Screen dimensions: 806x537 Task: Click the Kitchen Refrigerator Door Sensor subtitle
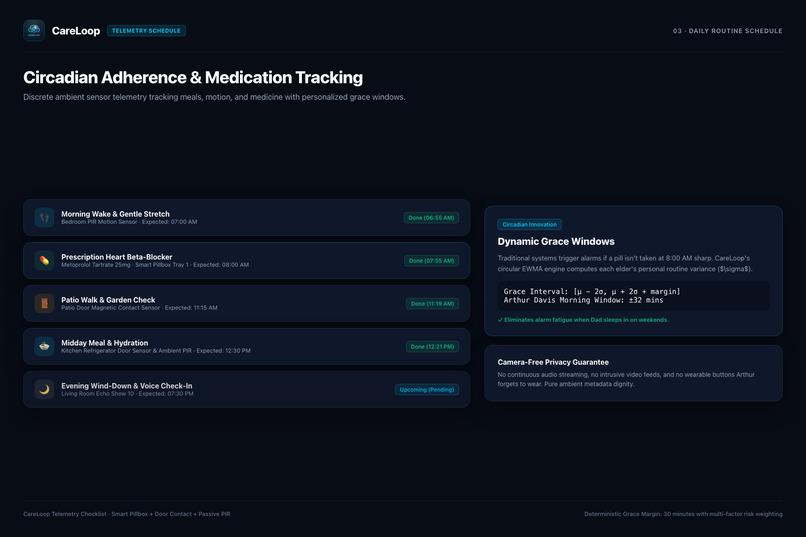click(156, 350)
